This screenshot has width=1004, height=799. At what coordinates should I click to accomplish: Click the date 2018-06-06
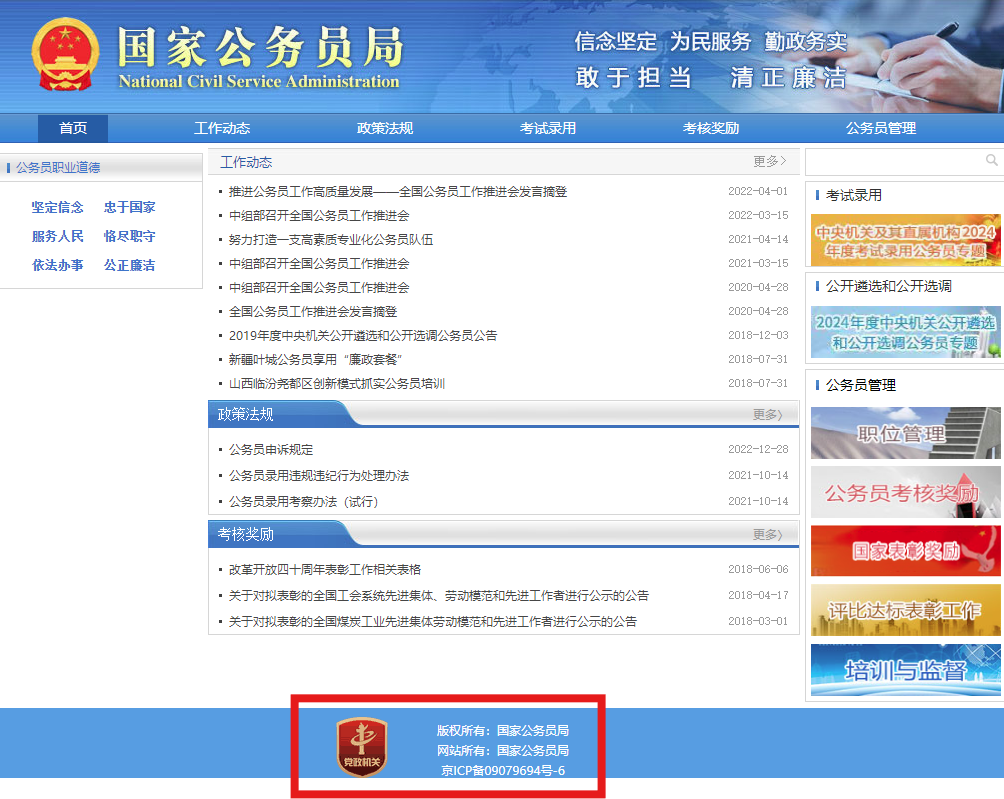(758, 569)
